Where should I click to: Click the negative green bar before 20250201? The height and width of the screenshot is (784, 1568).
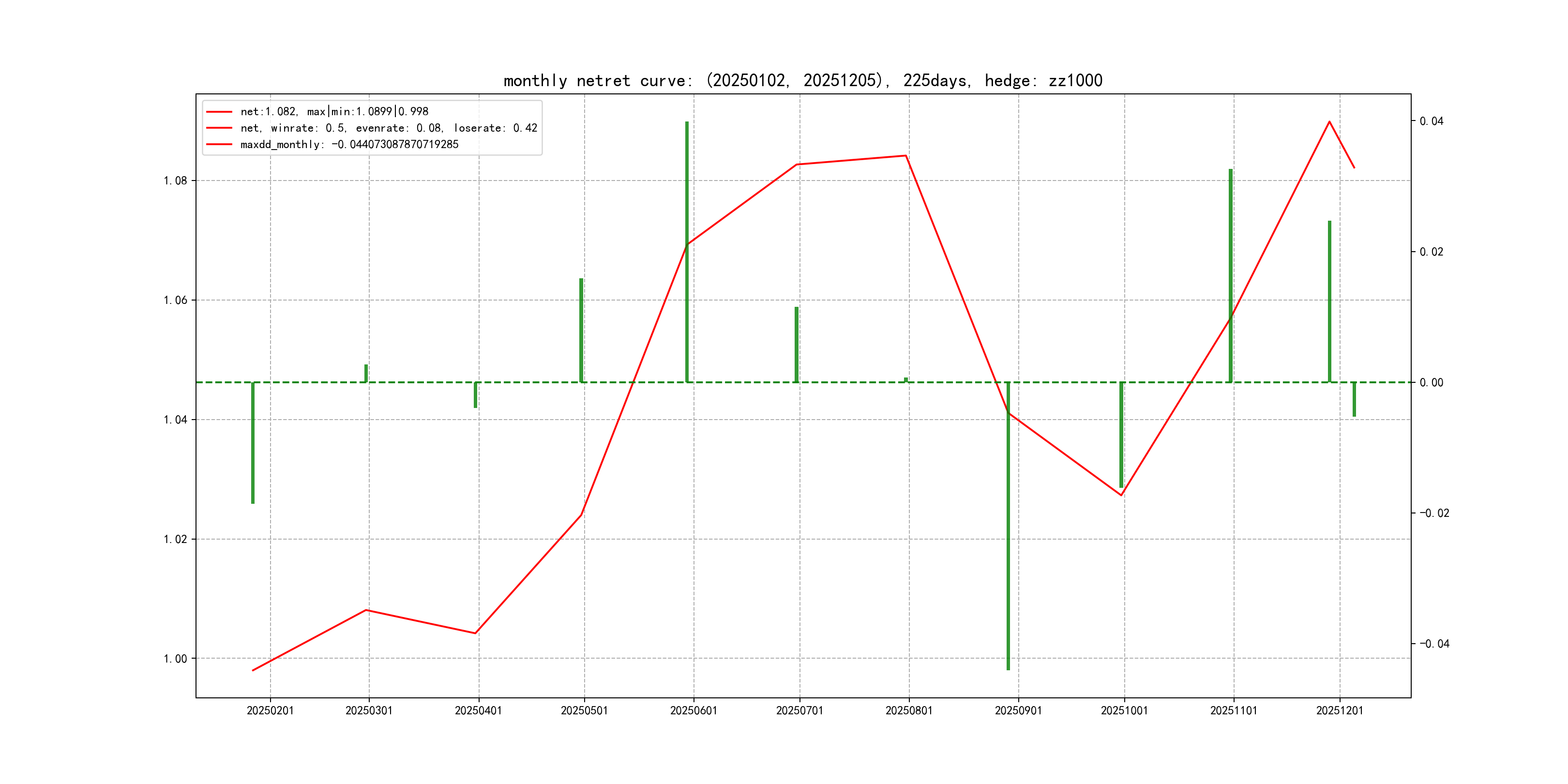(x=253, y=444)
